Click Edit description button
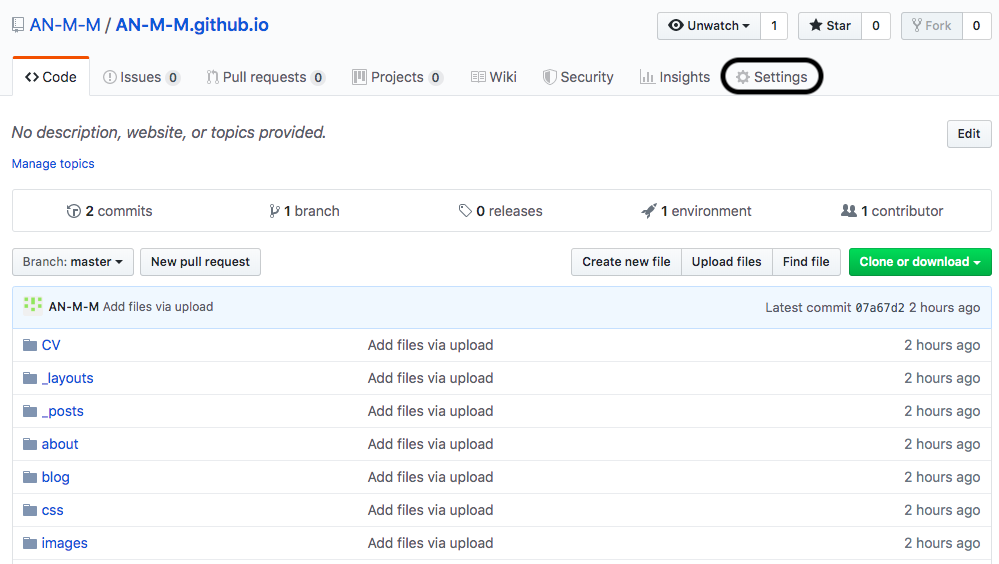This screenshot has width=999, height=564. 969,134
